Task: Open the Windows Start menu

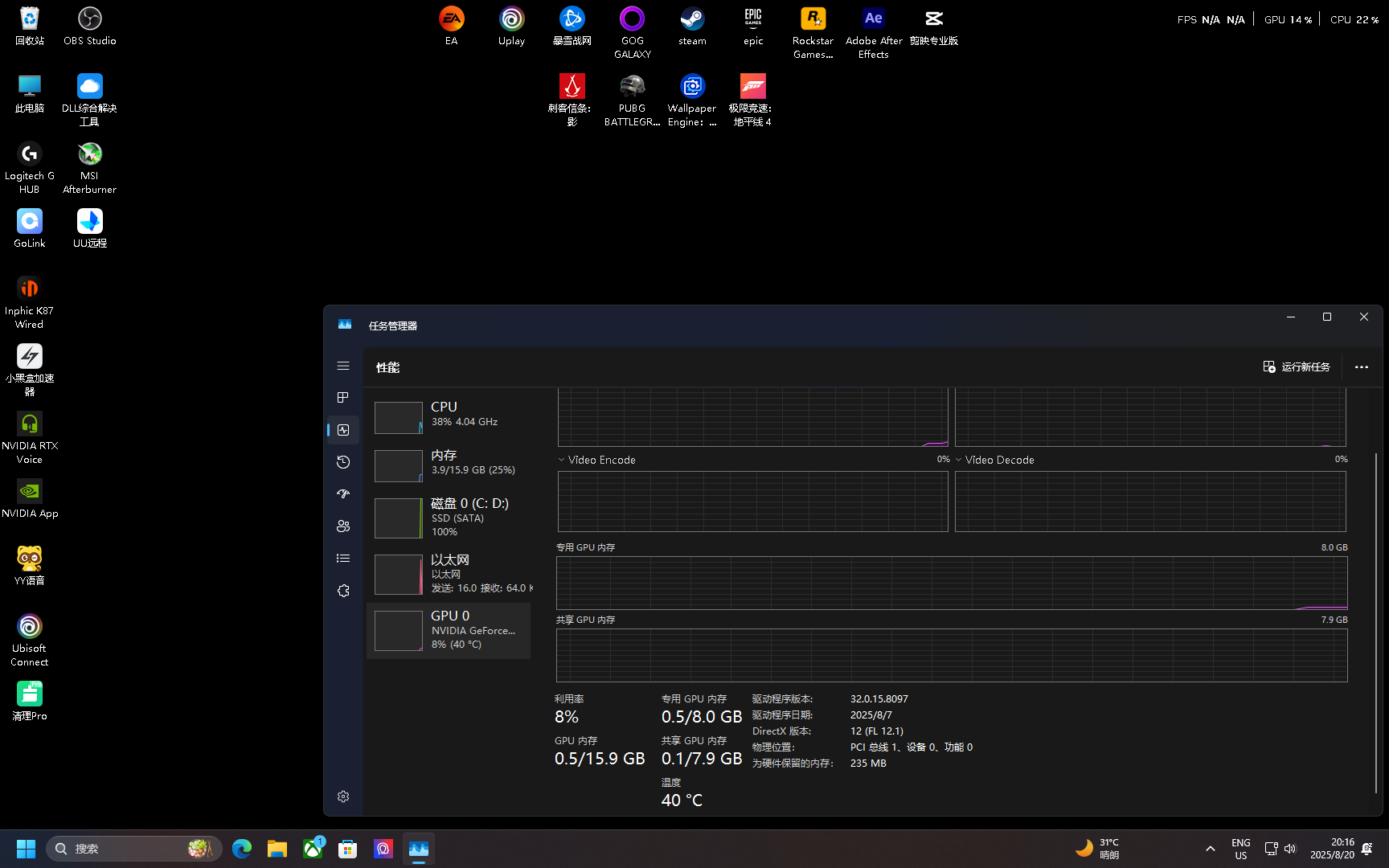Action: point(26,849)
